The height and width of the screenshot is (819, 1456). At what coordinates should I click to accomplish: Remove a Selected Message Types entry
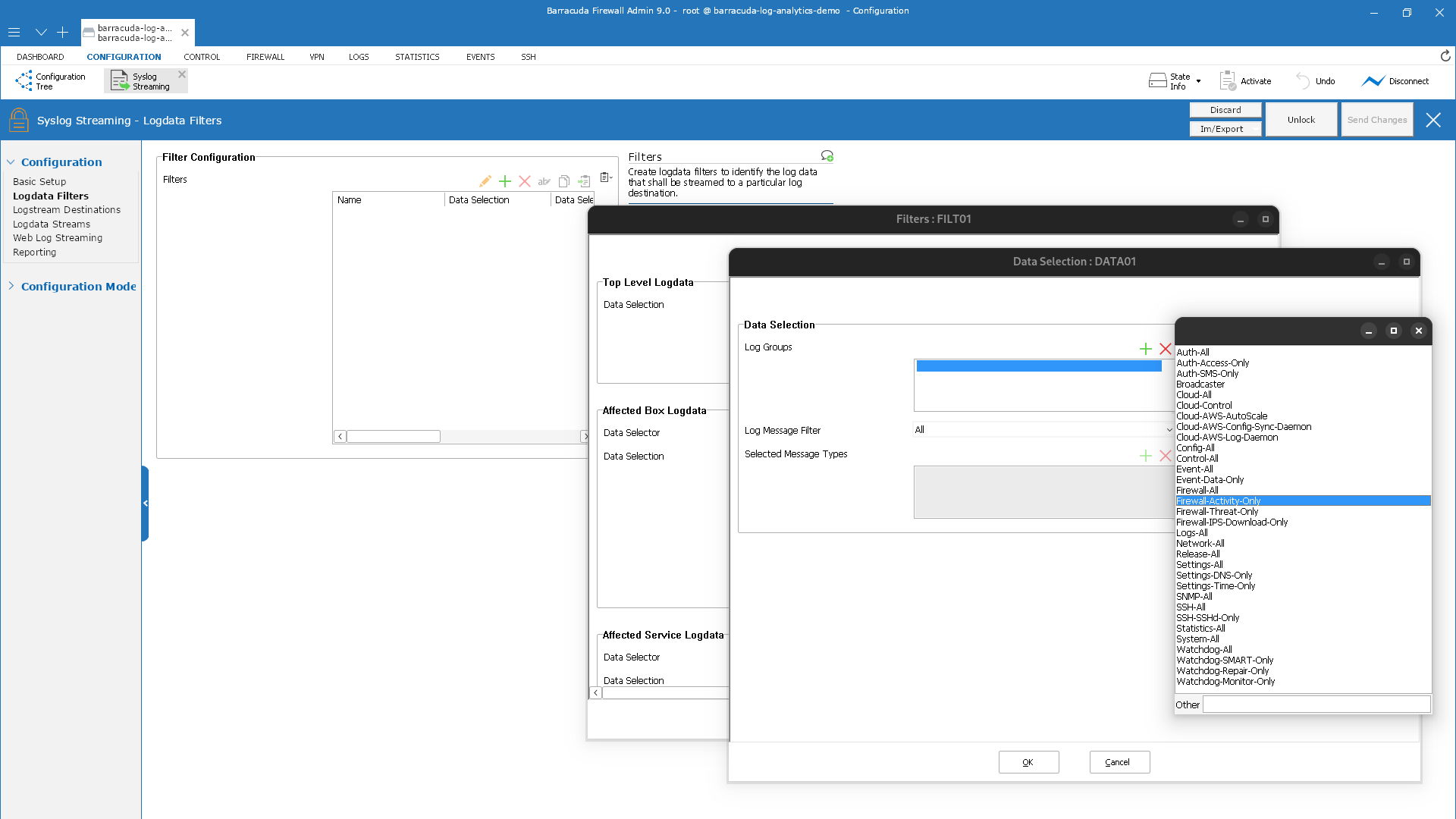1166,456
